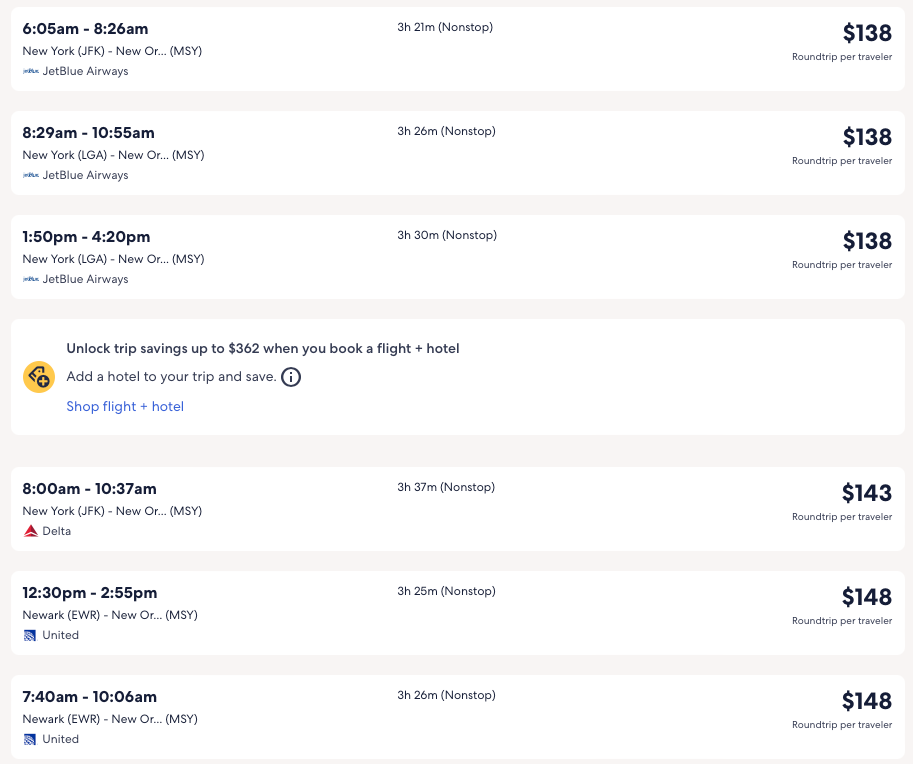913x764 pixels.
Task: Select the 6:05am - 8:26am JetBlue flight
Action: 85,29
